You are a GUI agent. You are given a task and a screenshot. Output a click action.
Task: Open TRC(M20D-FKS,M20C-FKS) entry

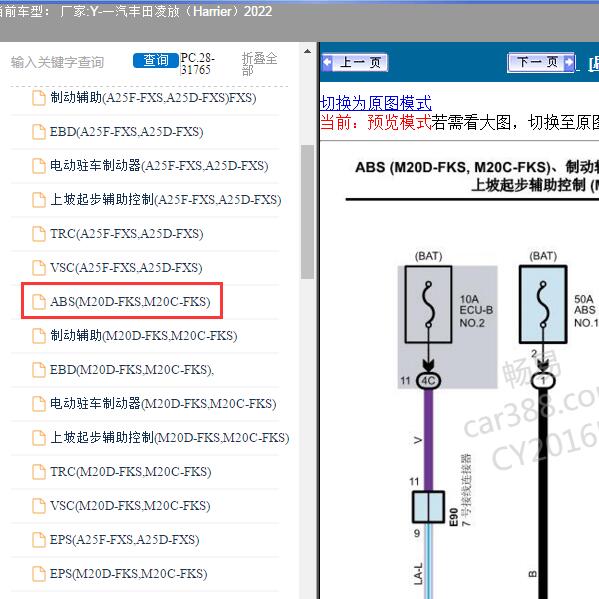pos(131,471)
